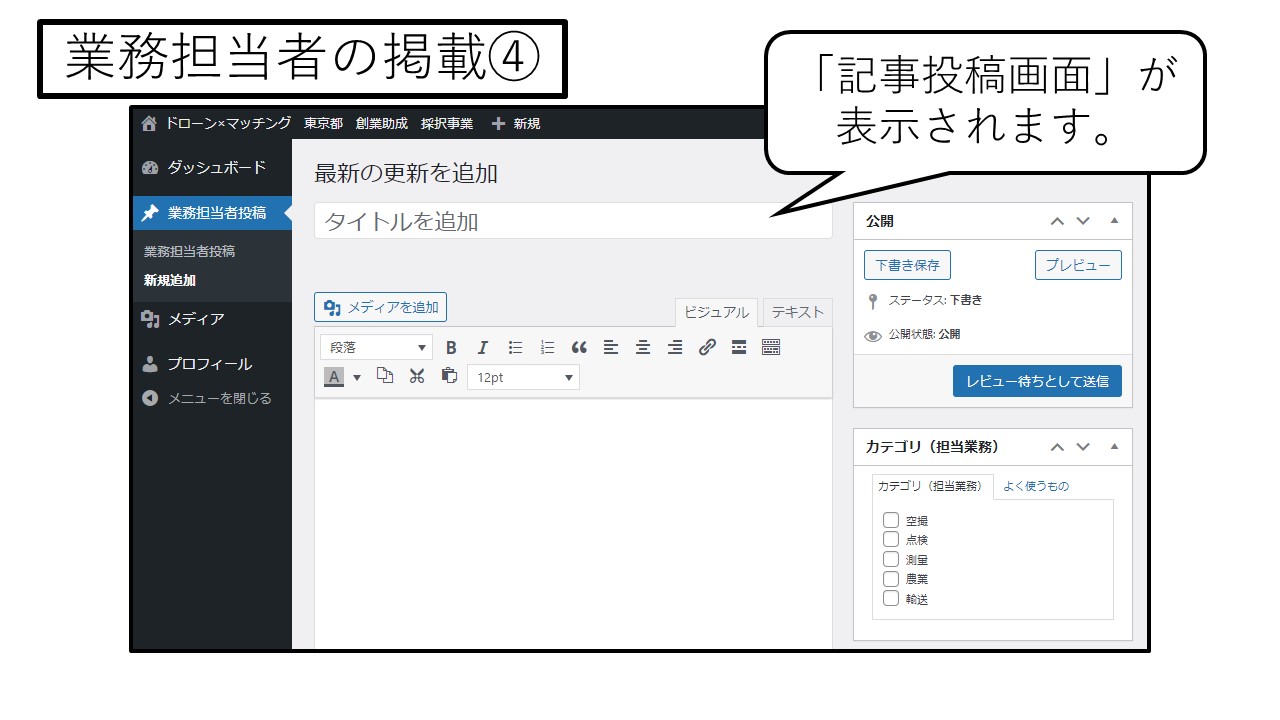Click the ドローン×マッチング site name
Screen dimensions: 1280x720
click(x=227, y=124)
